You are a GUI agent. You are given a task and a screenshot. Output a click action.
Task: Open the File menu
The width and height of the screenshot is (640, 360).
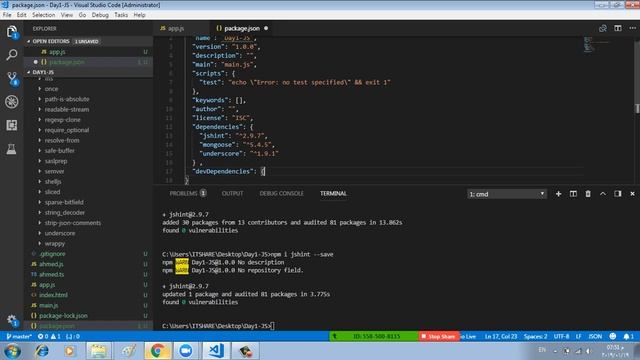pyautogui.click(x=7, y=15)
